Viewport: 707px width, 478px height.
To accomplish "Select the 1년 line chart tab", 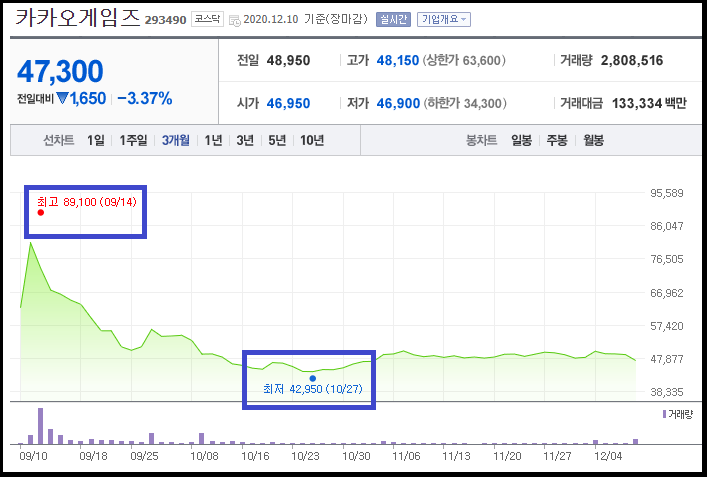I will click(x=213, y=140).
